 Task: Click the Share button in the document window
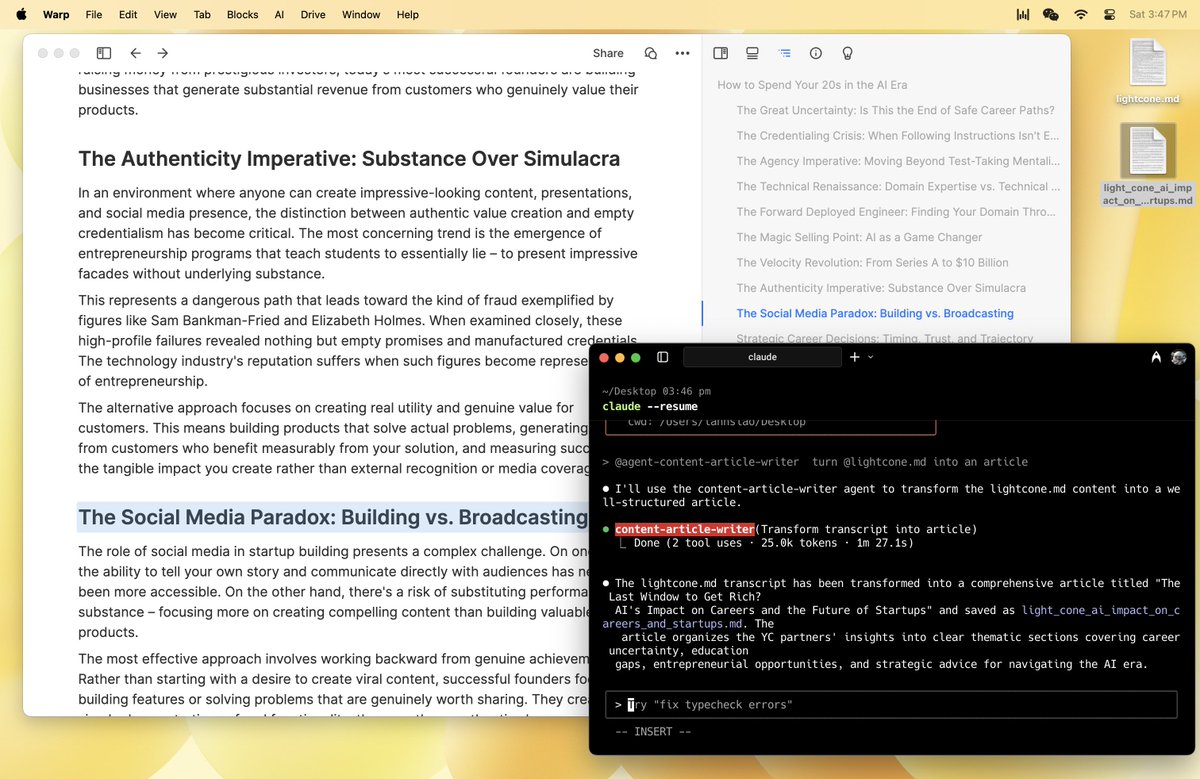(x=608, y=53)
